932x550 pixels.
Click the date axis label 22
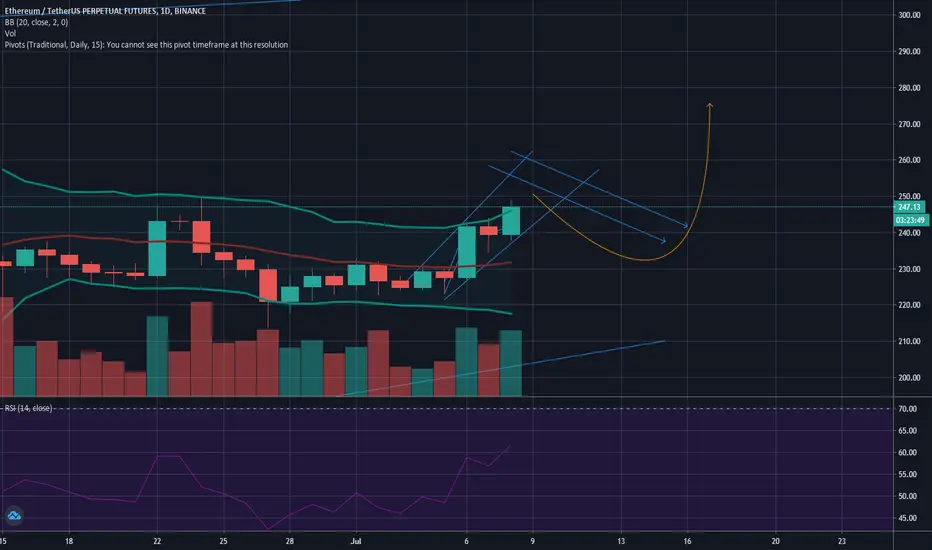157,541
